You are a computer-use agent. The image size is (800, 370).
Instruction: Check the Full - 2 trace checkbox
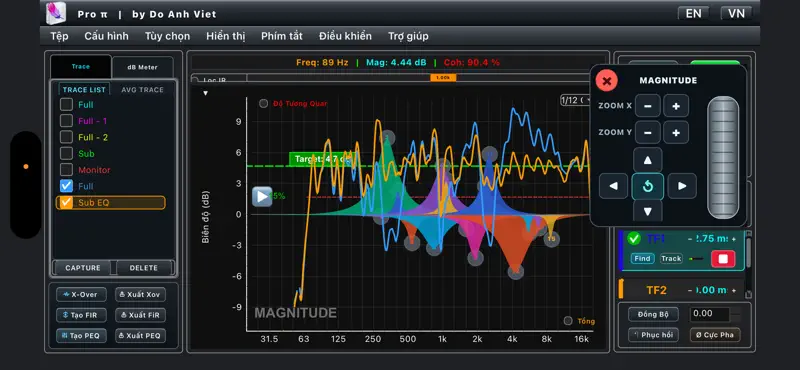pyautogui.click(x=66, y=137)
